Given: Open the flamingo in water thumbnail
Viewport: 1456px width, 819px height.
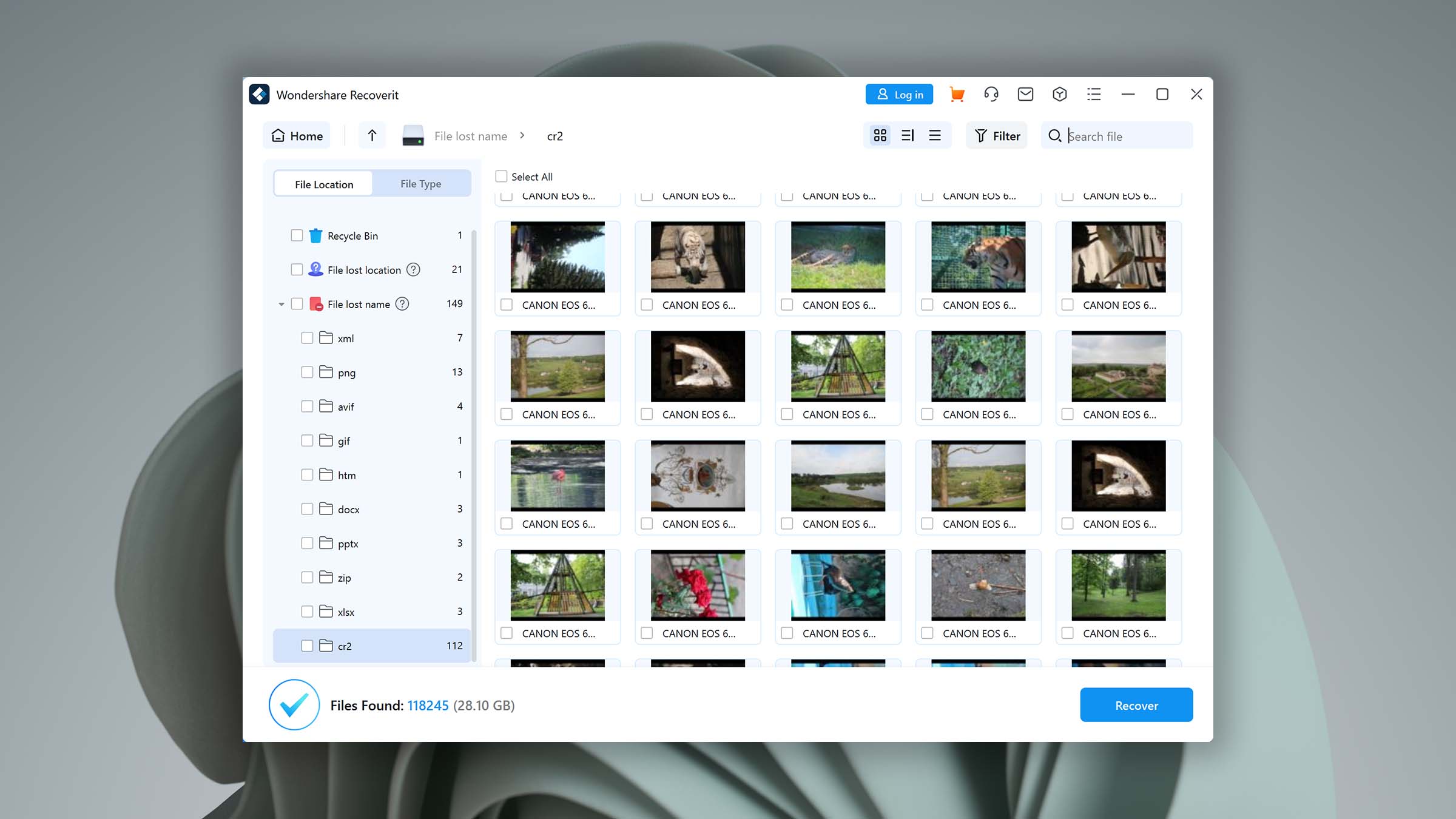Looking at the screenshot, I should (x=558, y=476).
